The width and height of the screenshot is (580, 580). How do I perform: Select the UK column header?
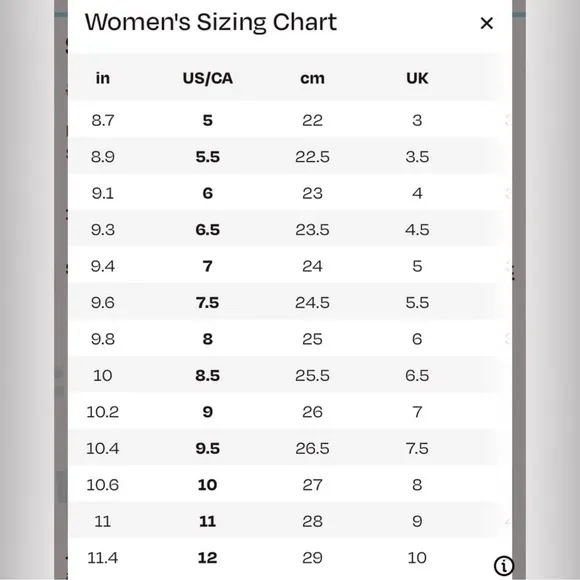coord(417,78)
